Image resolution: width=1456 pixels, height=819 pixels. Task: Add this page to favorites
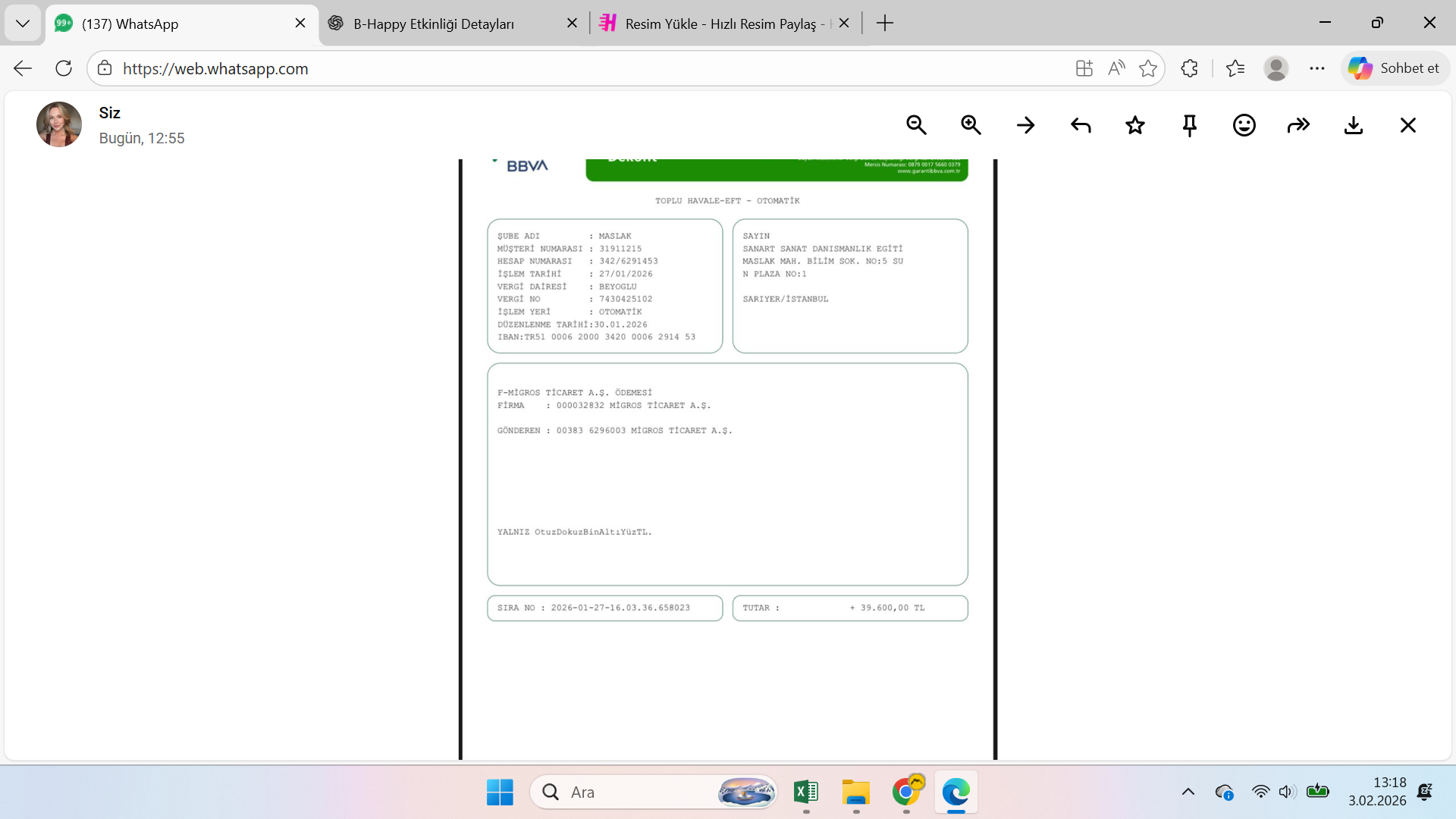(x=1148, y=68)
